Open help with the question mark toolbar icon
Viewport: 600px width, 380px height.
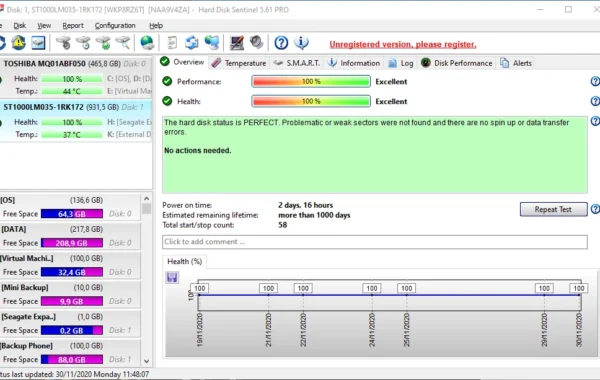(x=281, y=42)
